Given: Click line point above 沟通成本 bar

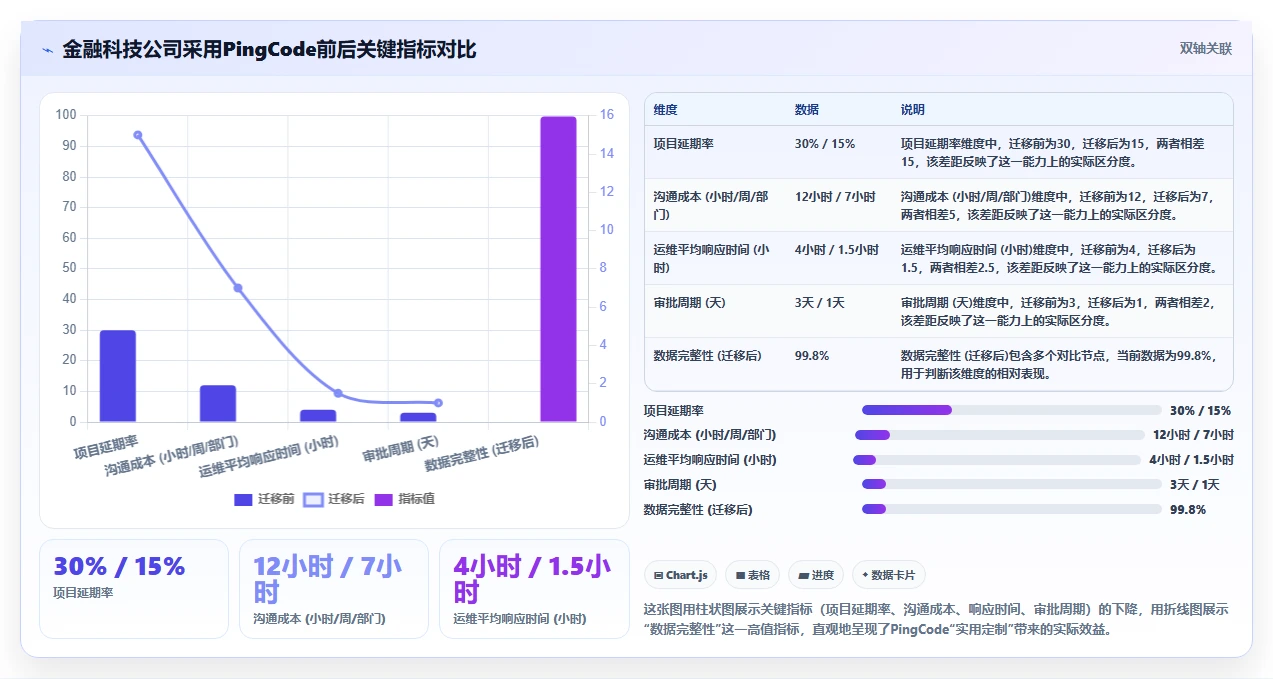Looking at the screenshot, I should (x=238, y=288).
